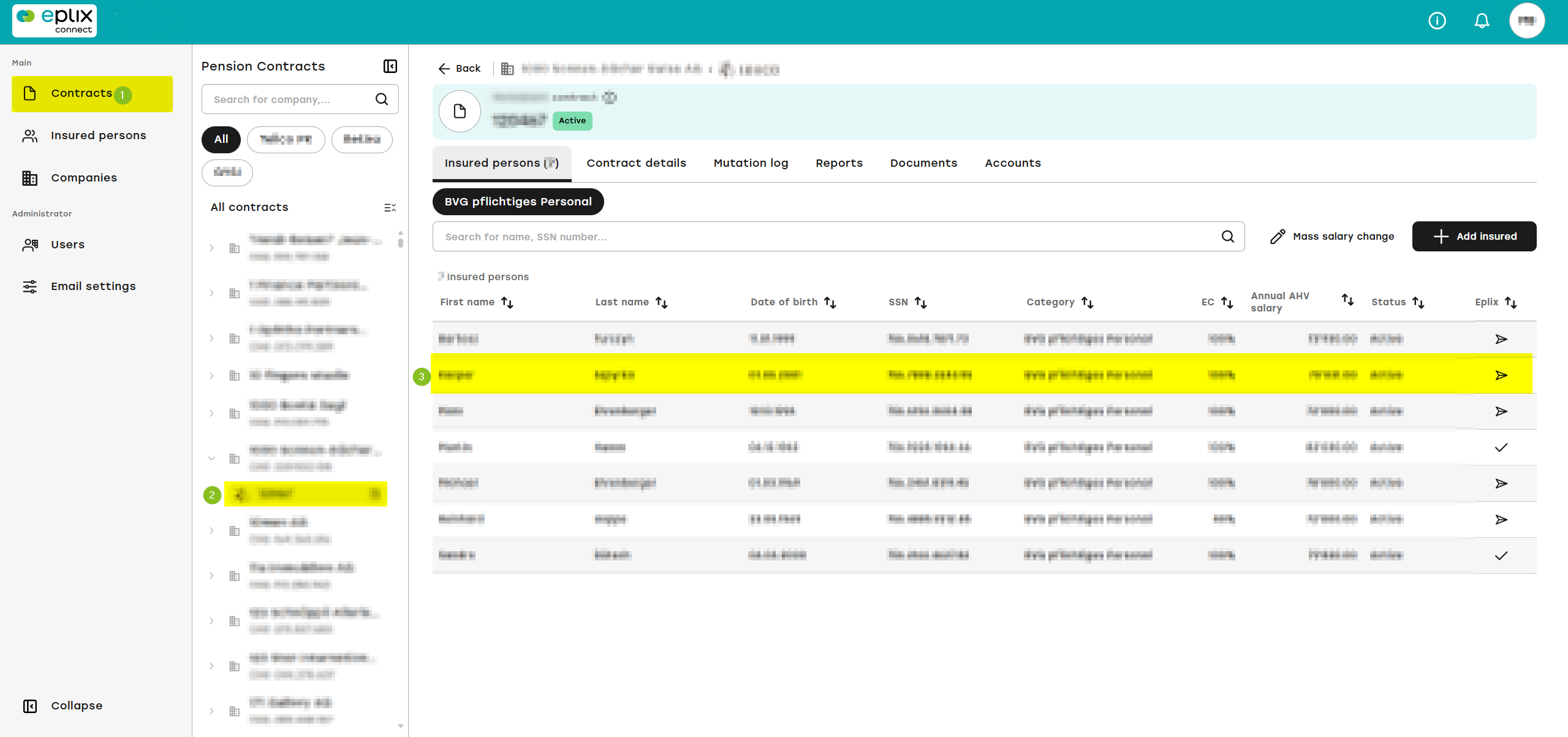Click the breadcrumb building icon beside Back
This screenshot has height=737, width=1568.
click(x=507, y=69)
